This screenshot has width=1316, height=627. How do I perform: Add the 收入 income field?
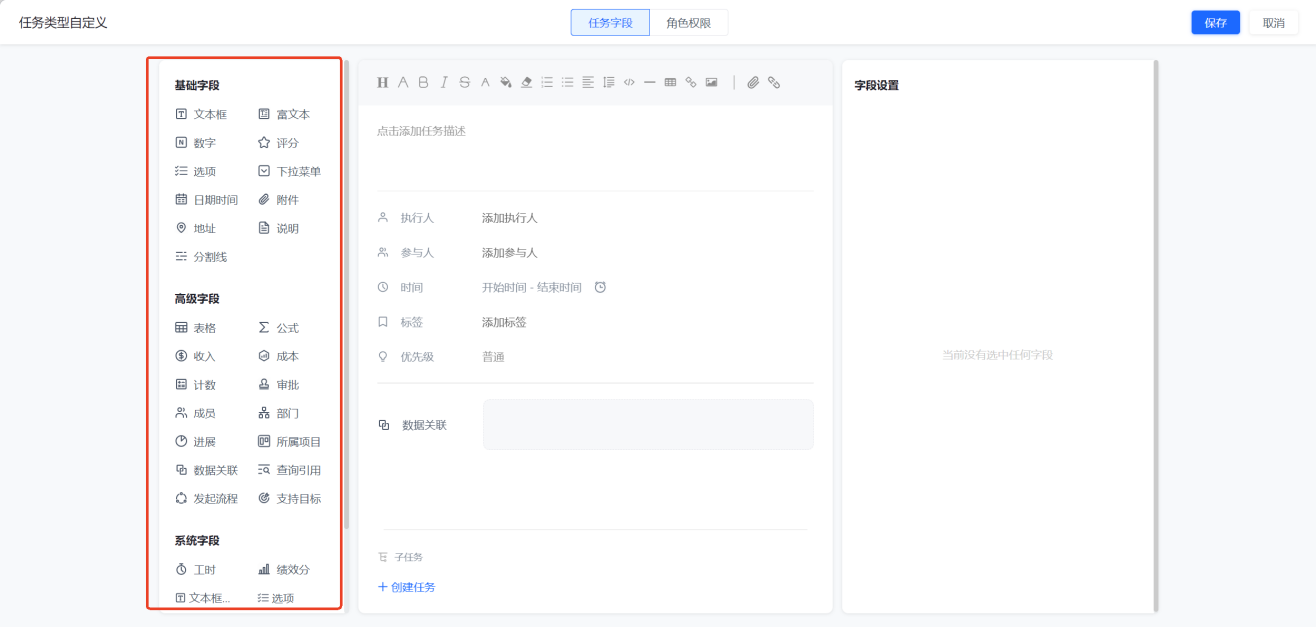(195, 356)
